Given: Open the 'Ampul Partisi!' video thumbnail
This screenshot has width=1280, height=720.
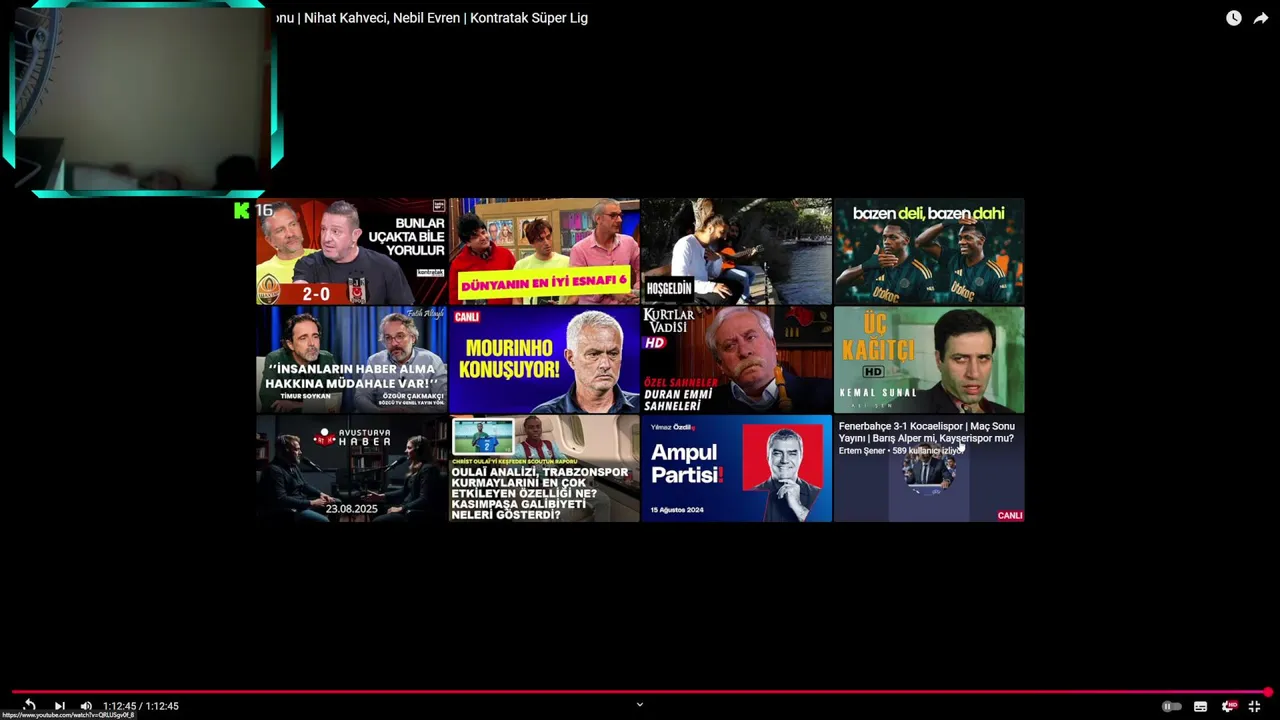Looking at the screenshot, I should (736, 469).
